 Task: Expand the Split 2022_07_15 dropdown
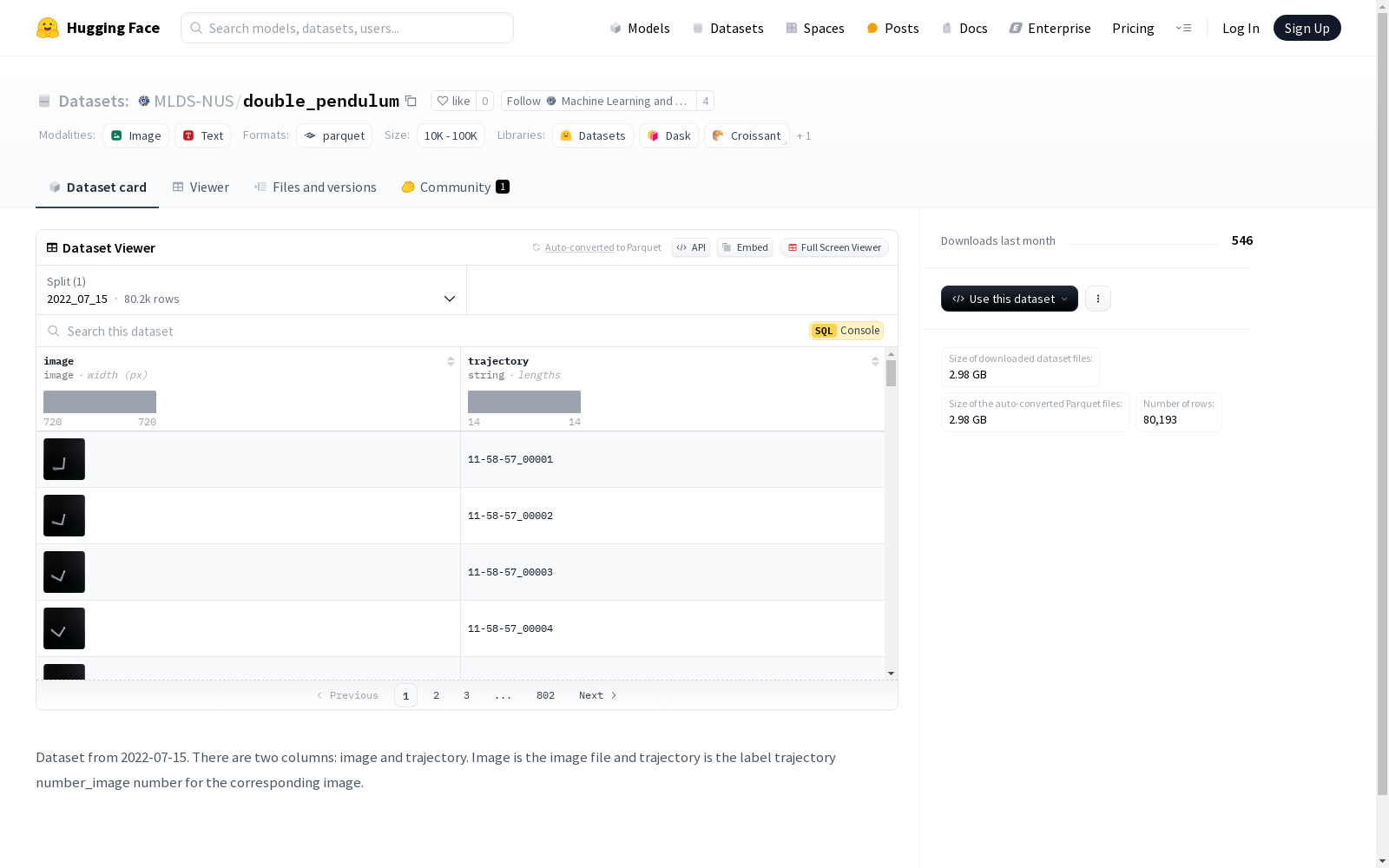[252, 290]
